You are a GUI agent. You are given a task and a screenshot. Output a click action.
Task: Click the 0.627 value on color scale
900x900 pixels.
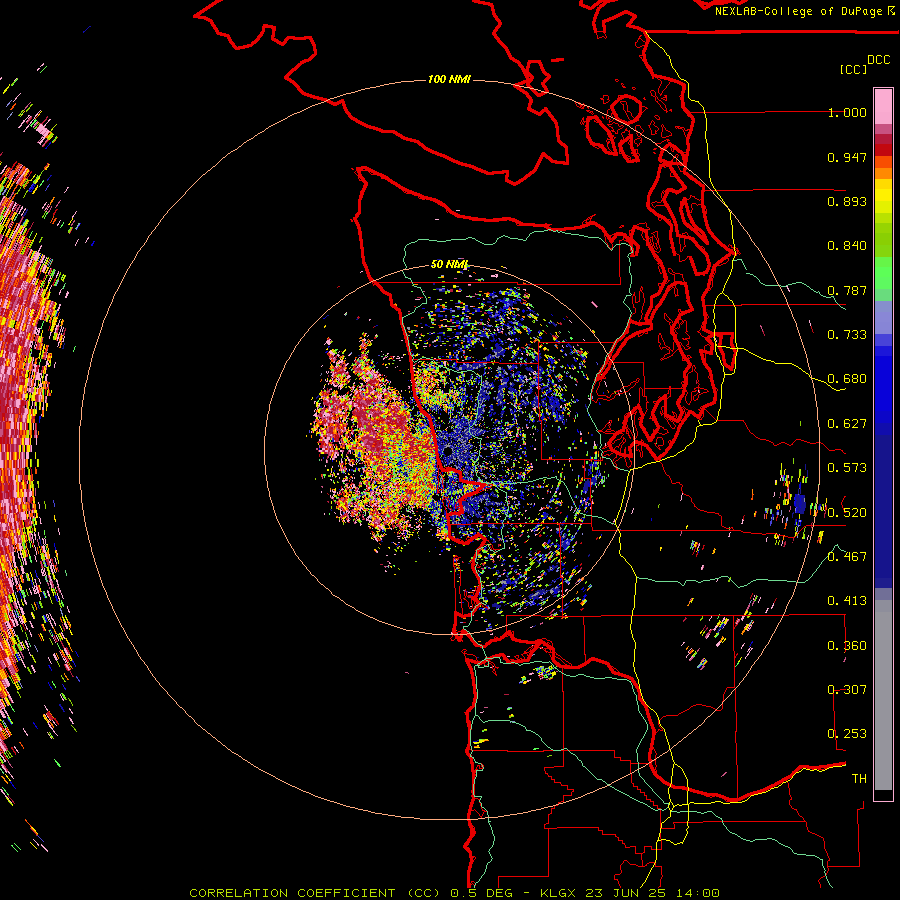pyautogui.click(x=847, y=424)
